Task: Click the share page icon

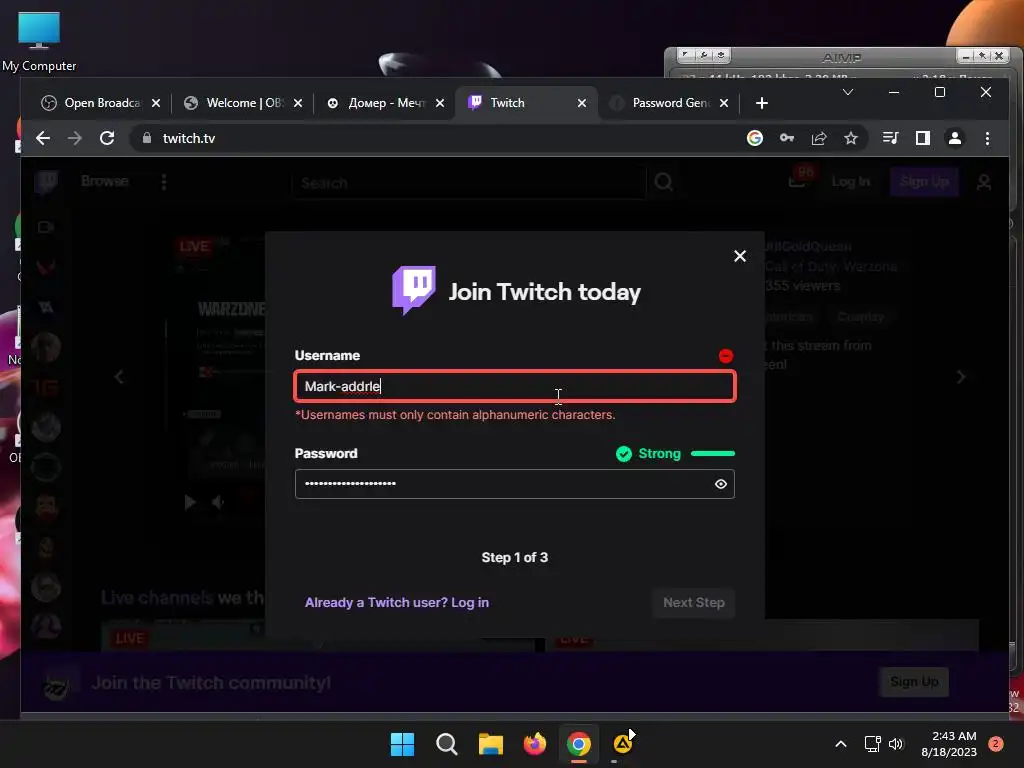Action: pos(819,138)
